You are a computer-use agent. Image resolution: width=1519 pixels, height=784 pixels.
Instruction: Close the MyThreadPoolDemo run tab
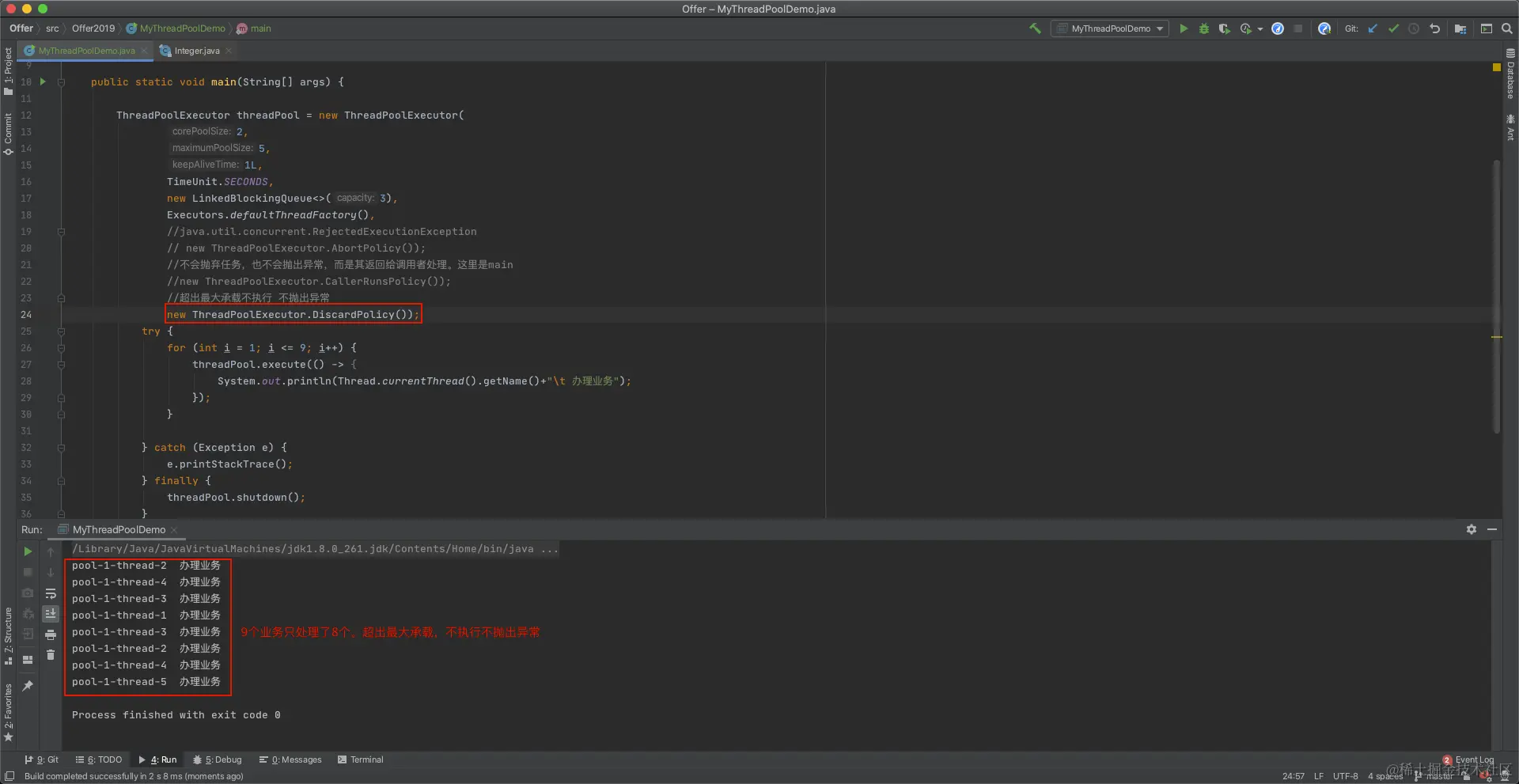(x=174, y=530)
